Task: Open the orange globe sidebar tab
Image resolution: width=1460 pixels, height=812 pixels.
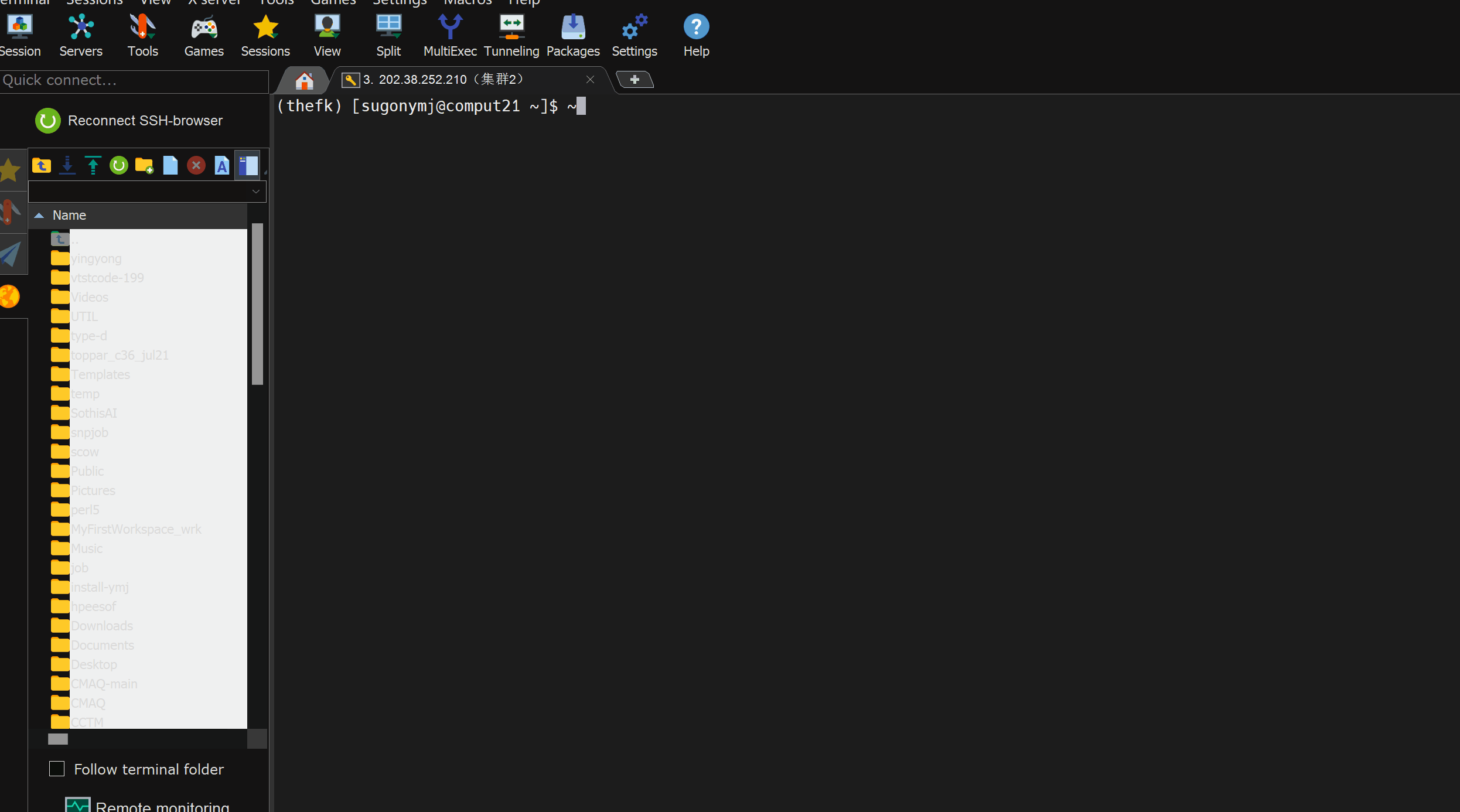Action: click(x=10, y=296)
